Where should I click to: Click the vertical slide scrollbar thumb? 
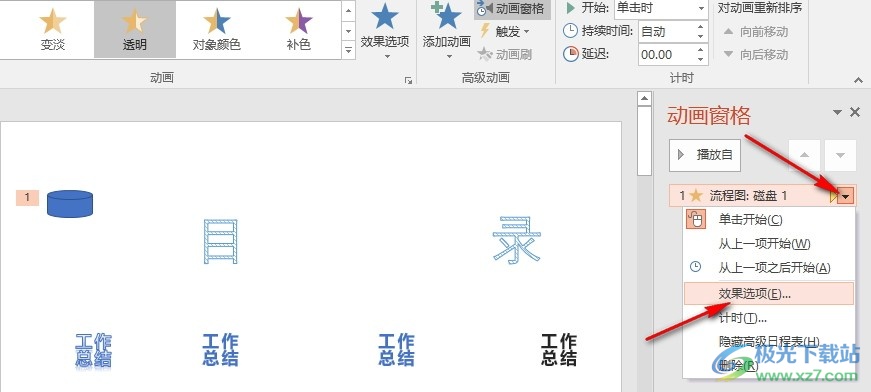click(x=644, y=142)
